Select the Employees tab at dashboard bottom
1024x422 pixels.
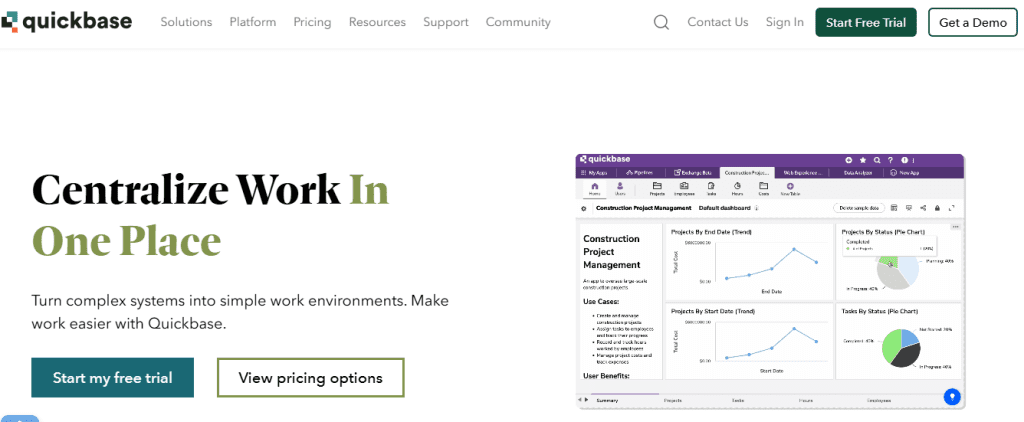878,400
